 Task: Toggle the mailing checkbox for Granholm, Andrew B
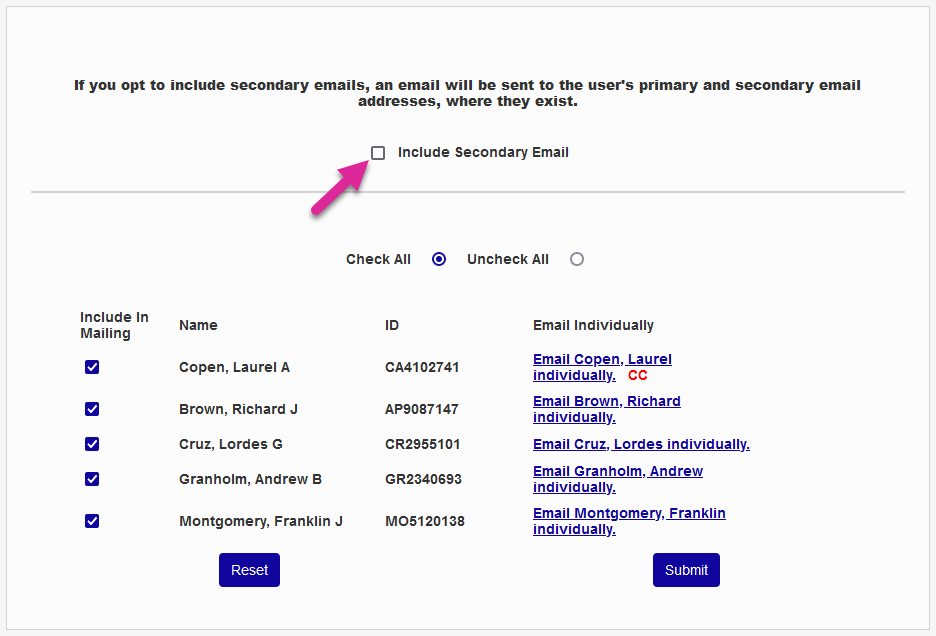92,479
